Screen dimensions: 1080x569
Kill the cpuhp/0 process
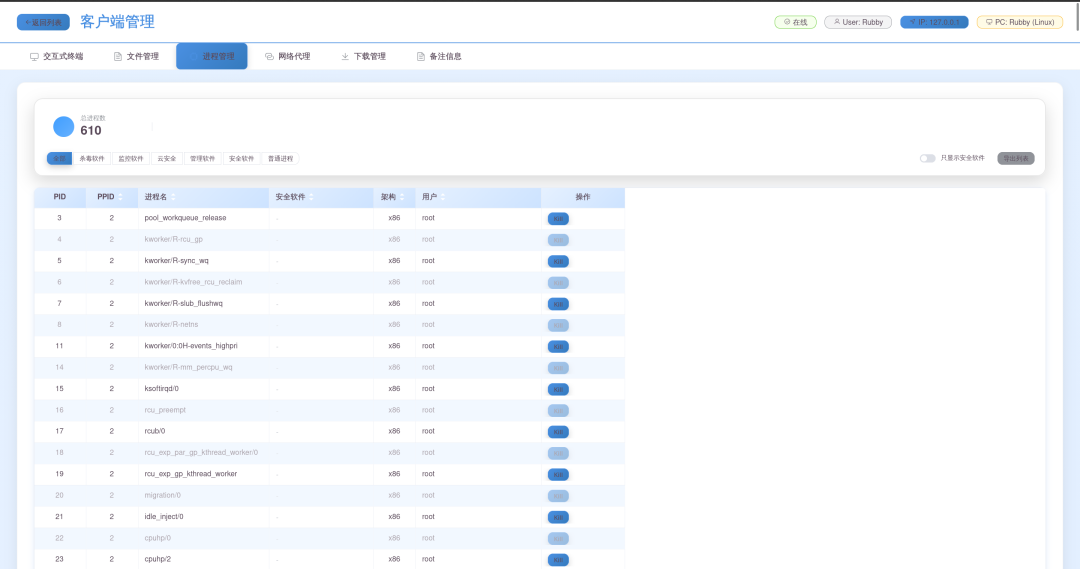click(558, 539)
